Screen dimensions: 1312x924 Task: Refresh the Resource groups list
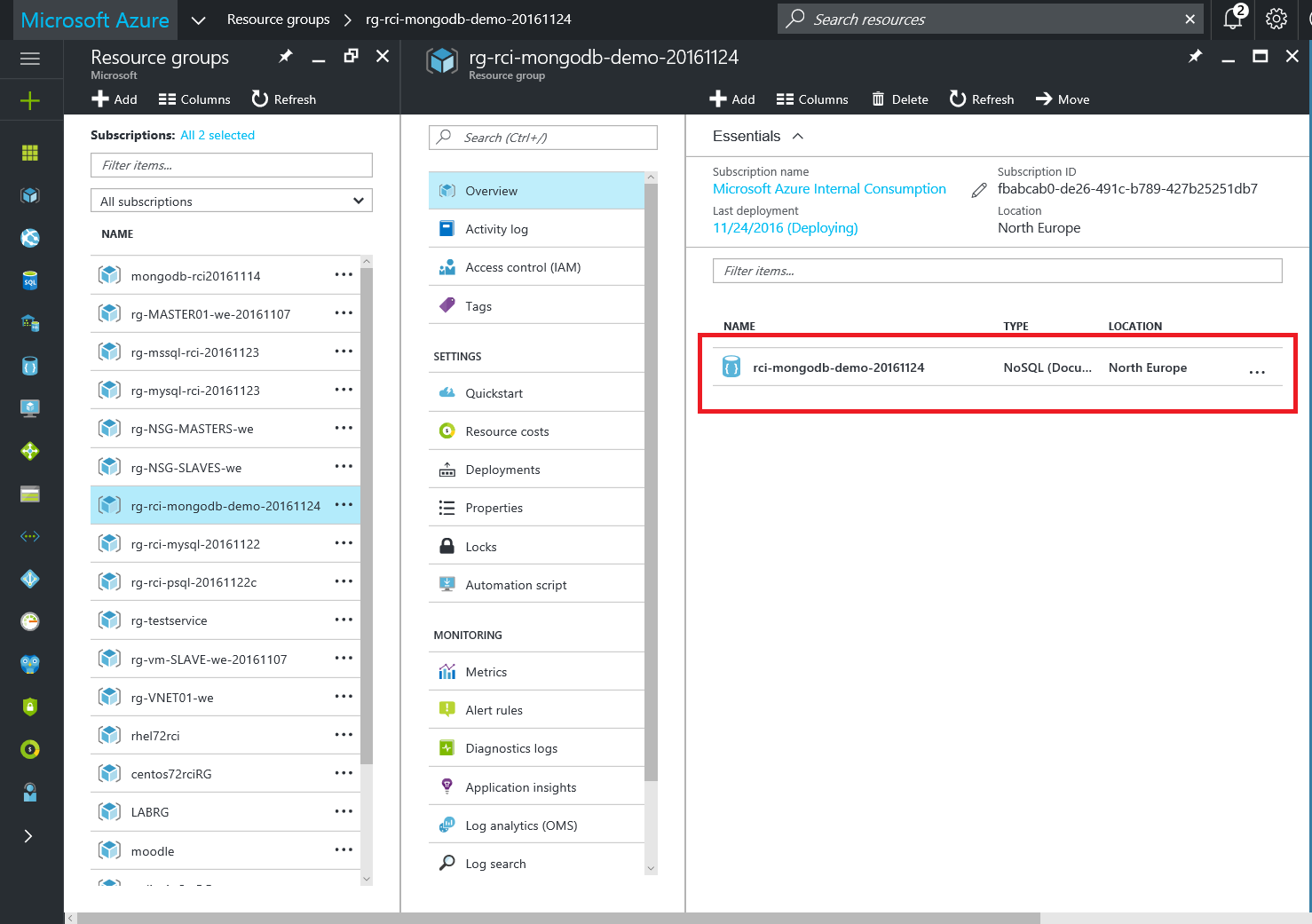point(284,99)
